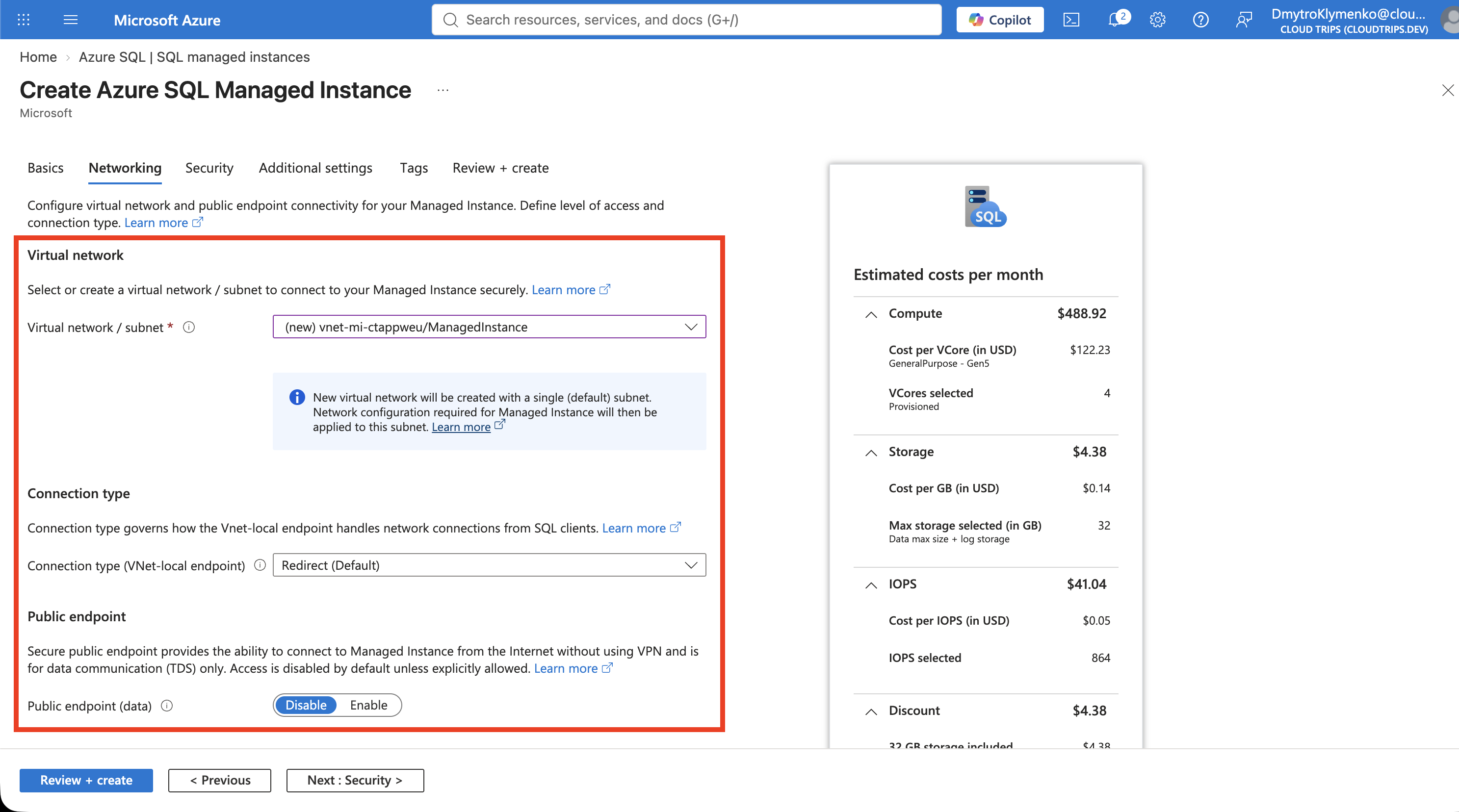
Task: Collapse the Discount cost section
Action: 871,711
